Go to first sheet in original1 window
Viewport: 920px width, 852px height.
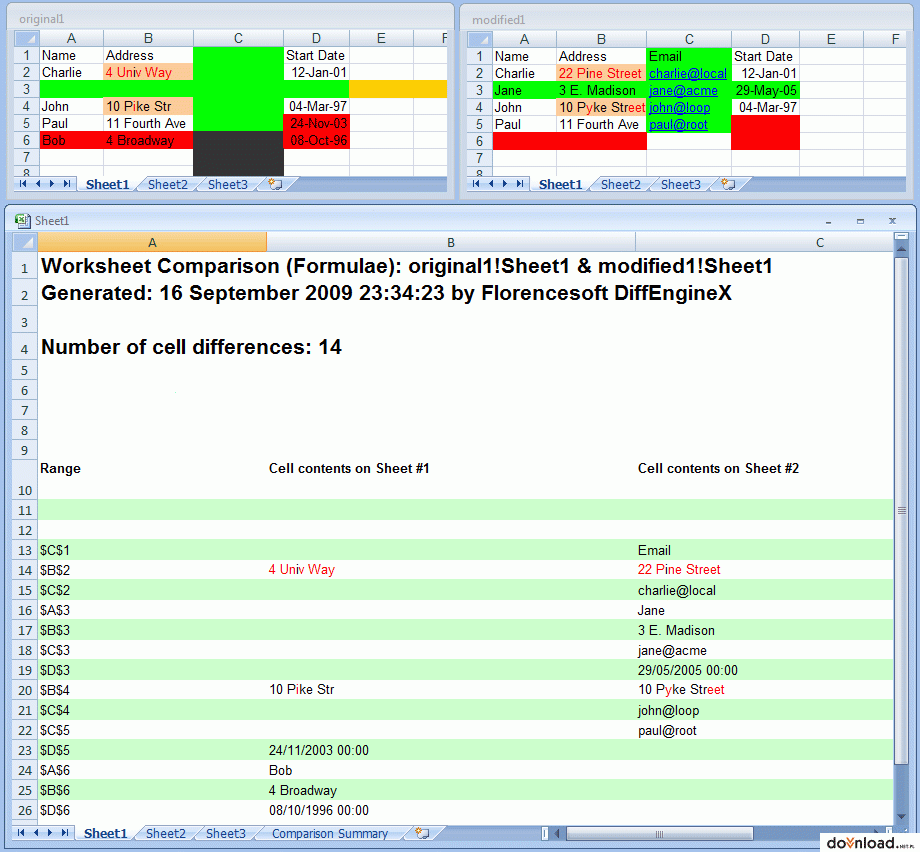[23, 184]
